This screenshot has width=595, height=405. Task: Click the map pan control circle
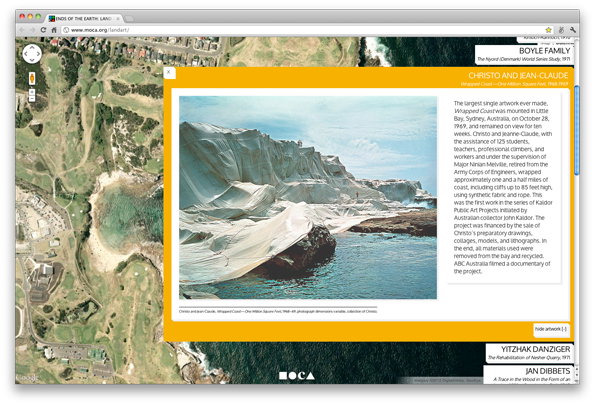32,54
